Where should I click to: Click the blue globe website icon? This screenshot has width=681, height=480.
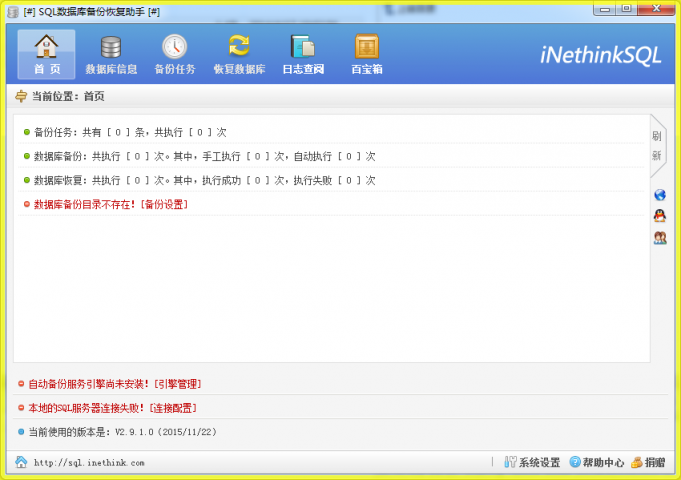pyautogui.click(x=659, y=195)
